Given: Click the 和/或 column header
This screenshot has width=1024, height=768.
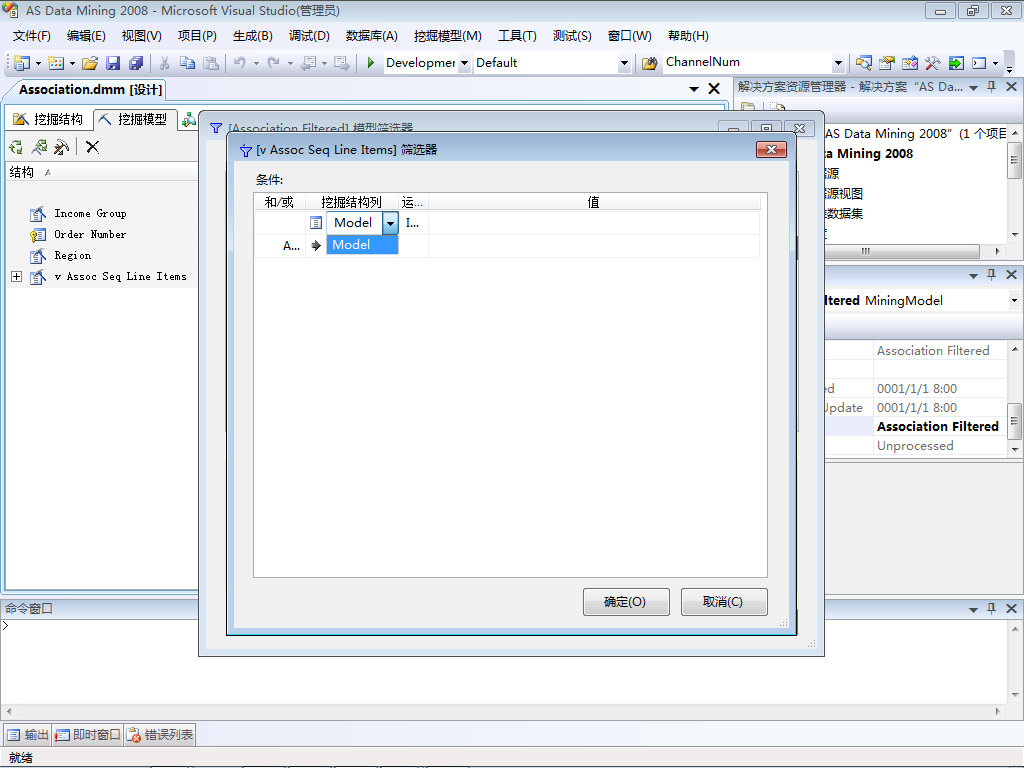Looking at the screenshot, I should point(280,202).
